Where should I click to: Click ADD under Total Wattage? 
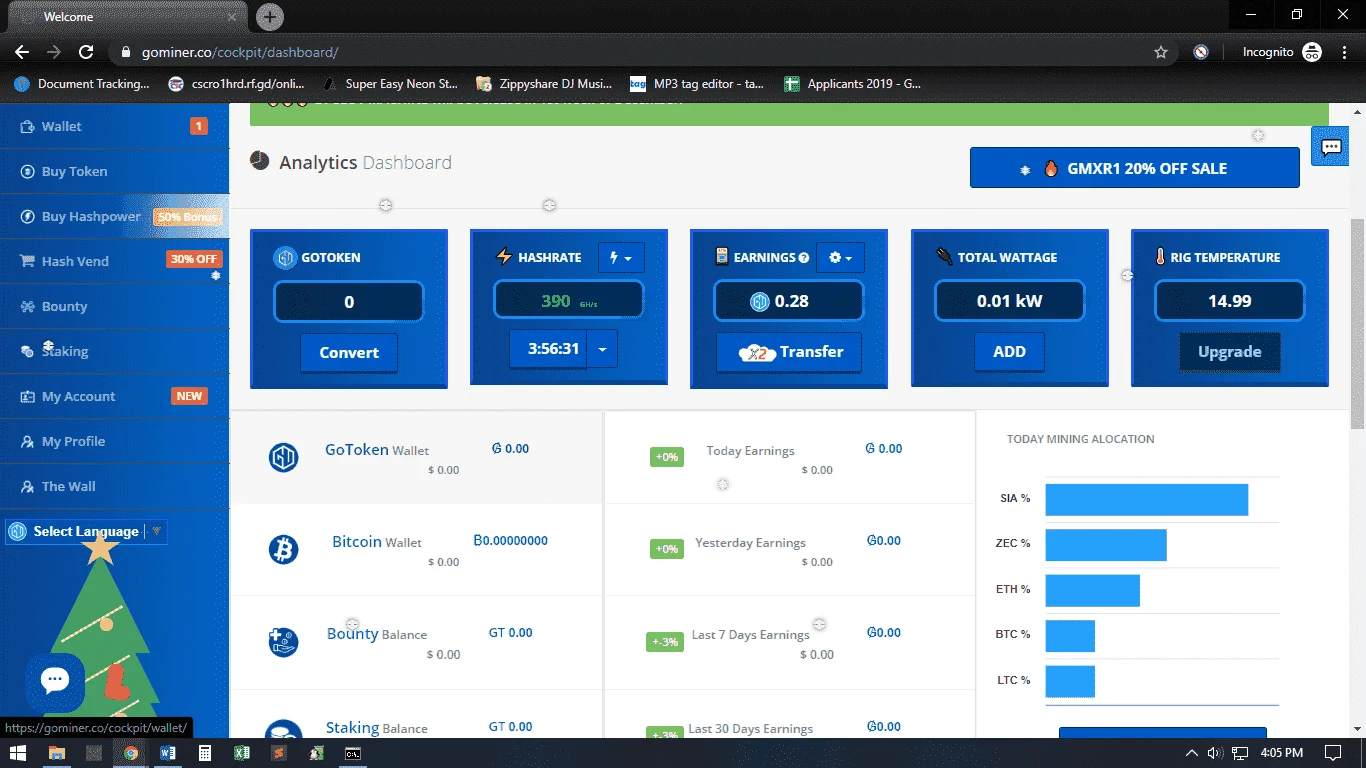1009,352
